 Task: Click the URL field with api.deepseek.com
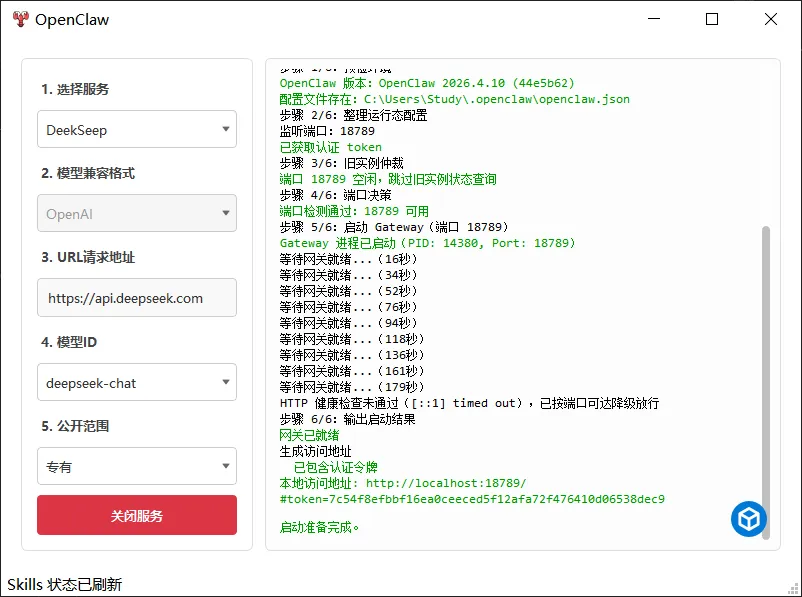(137, 298)
